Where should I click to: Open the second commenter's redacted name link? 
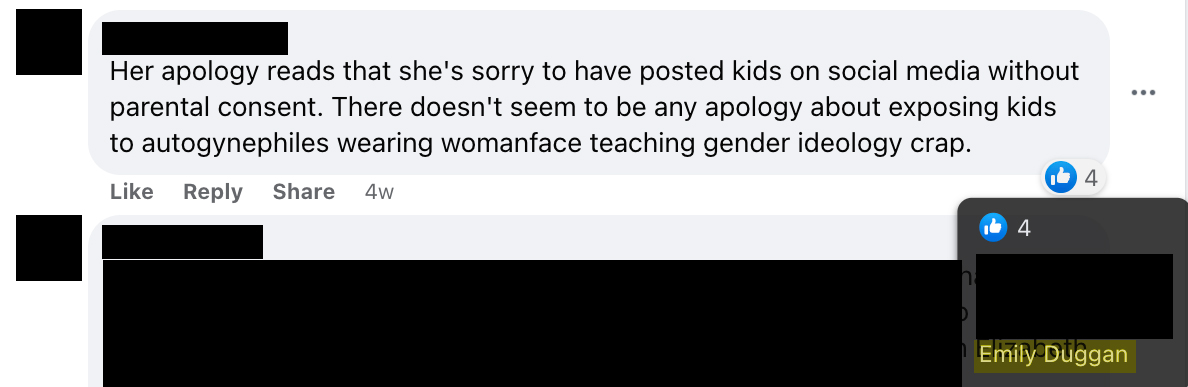coord(182,242)
